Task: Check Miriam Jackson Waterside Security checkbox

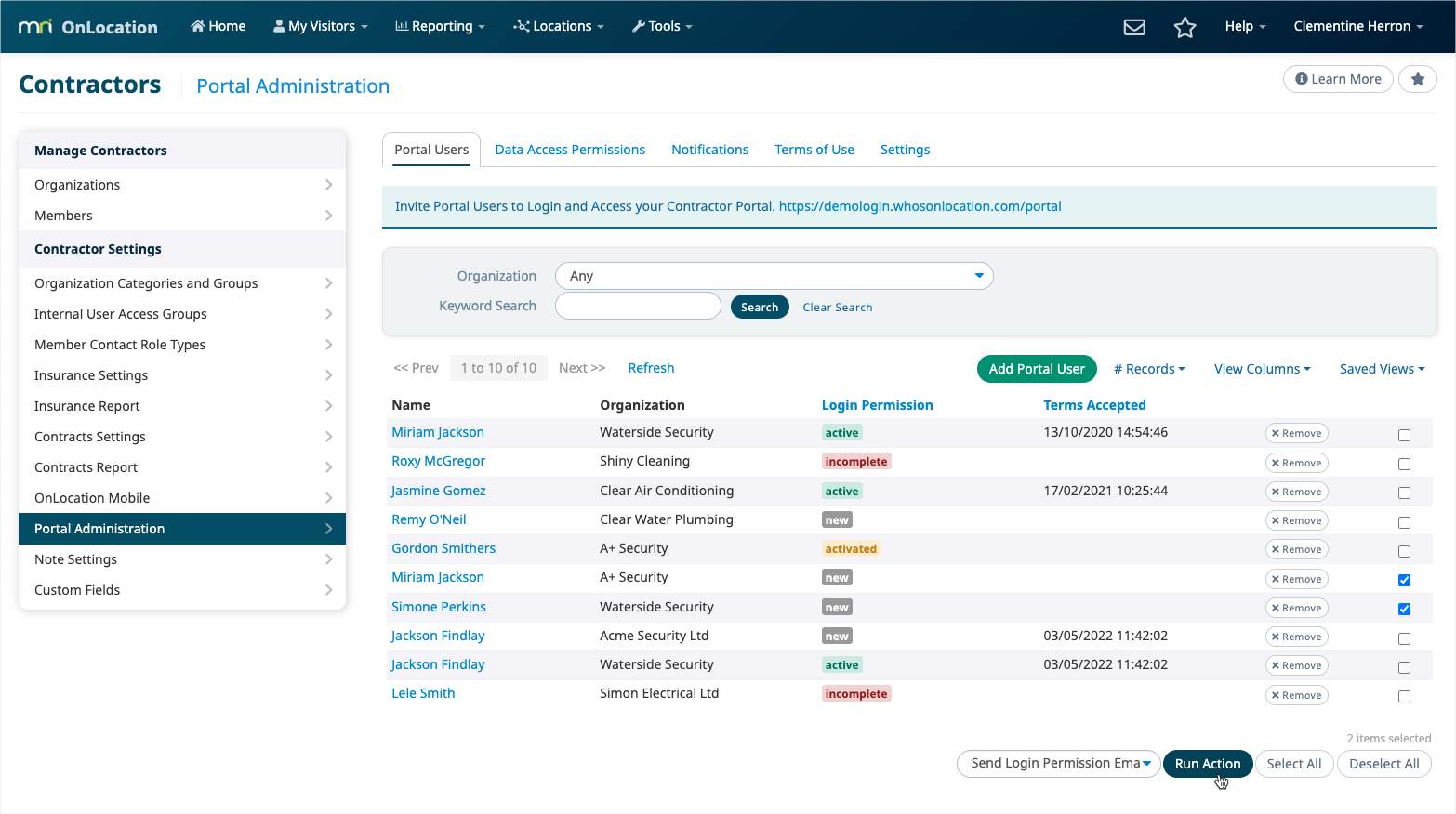Action: (x=1404, y=435)
